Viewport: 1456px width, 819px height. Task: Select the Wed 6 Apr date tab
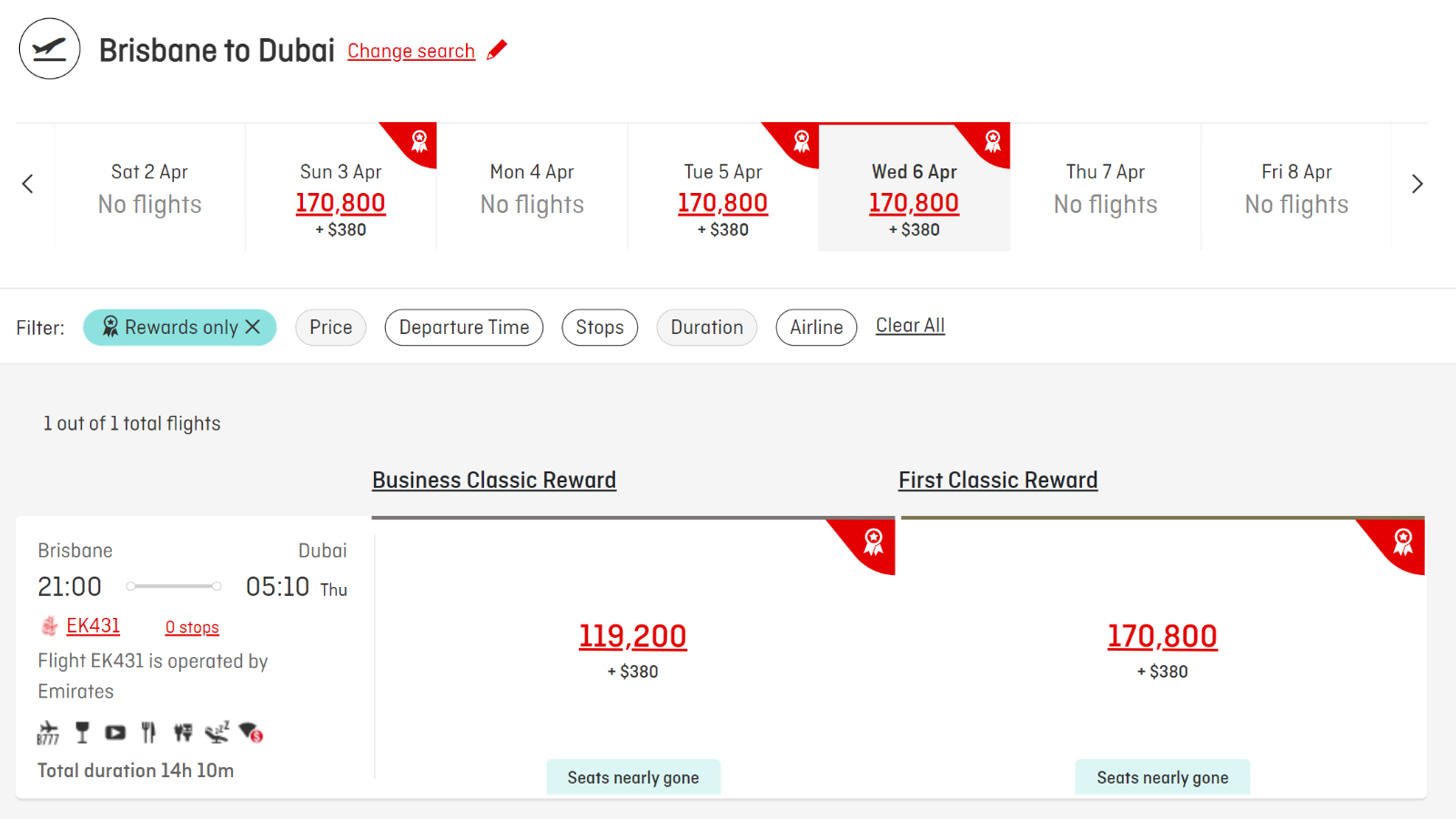pos(915,187)
